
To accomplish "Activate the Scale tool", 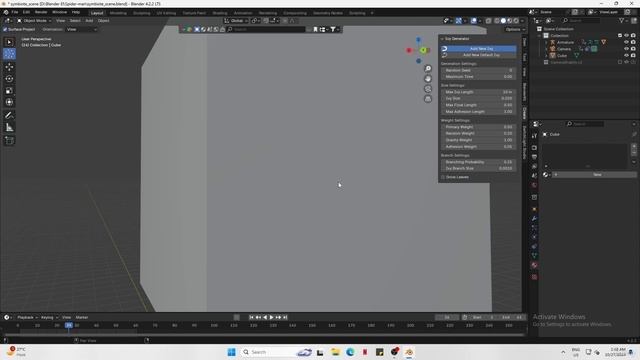I will [9, 91].
